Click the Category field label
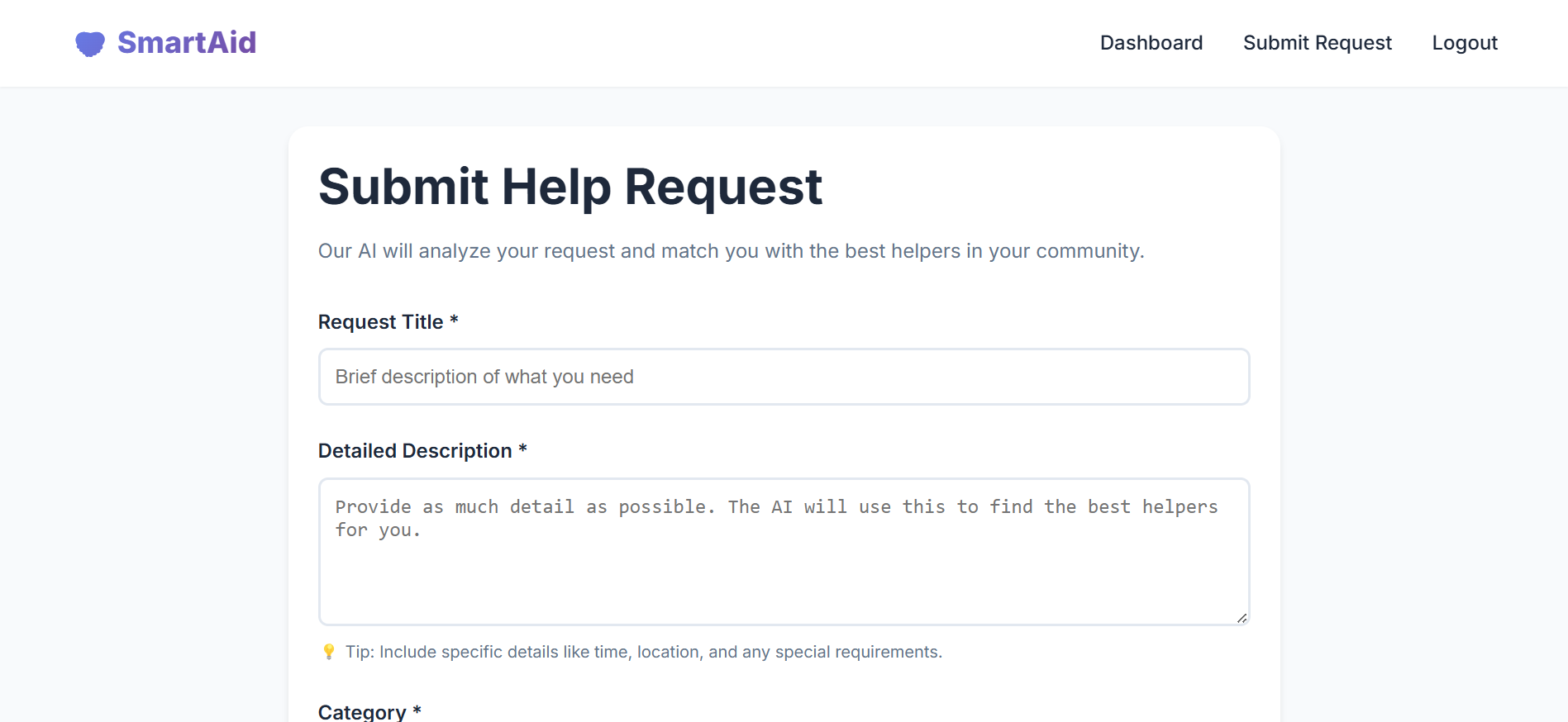 (362, 711)
